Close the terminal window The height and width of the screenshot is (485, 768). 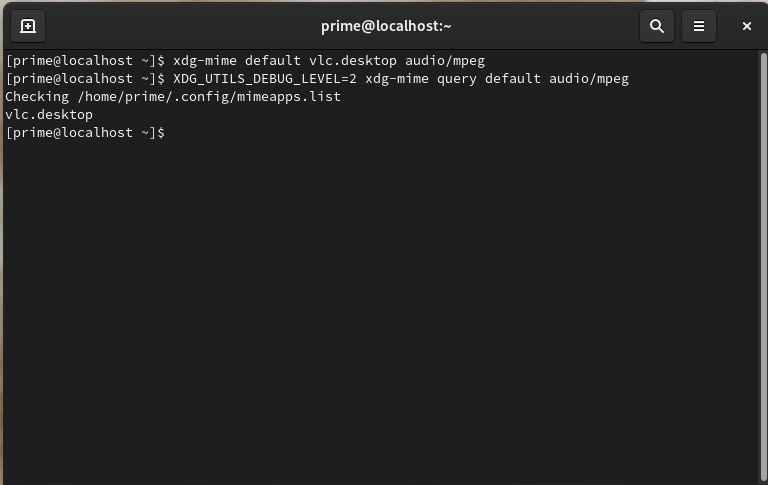pos(746,26)
